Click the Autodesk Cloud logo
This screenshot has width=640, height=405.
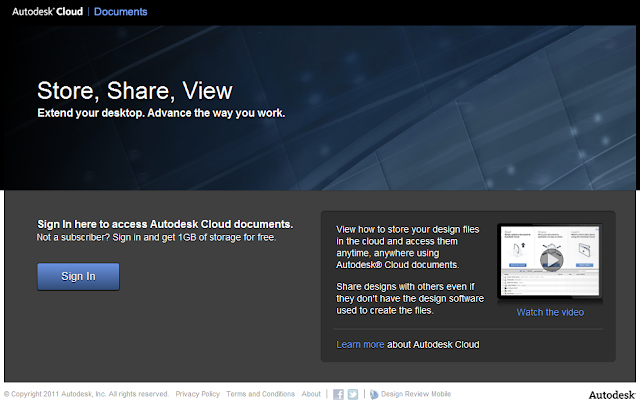47,11
